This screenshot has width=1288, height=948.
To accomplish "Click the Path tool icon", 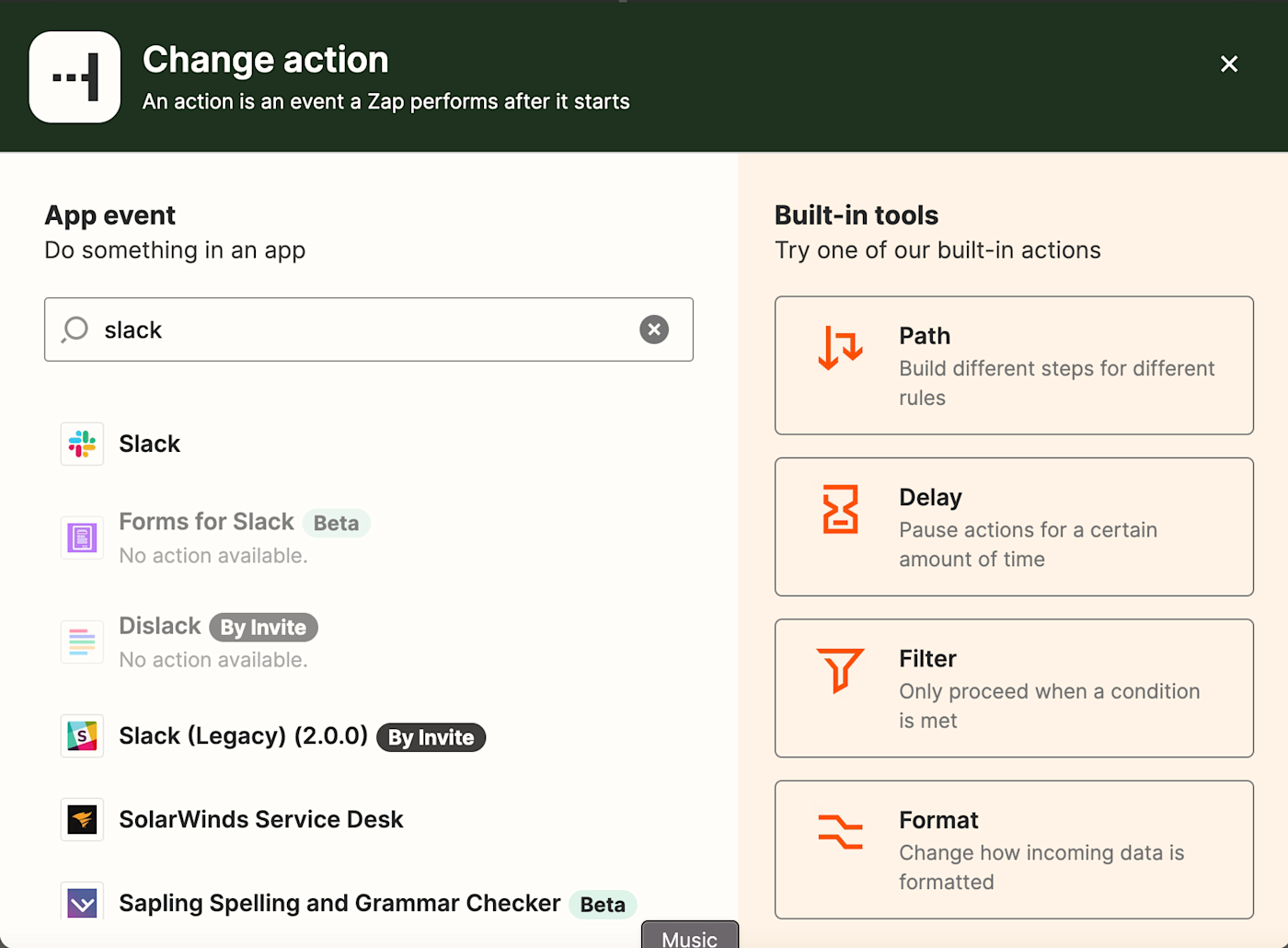I will click(x=840, y=348).
